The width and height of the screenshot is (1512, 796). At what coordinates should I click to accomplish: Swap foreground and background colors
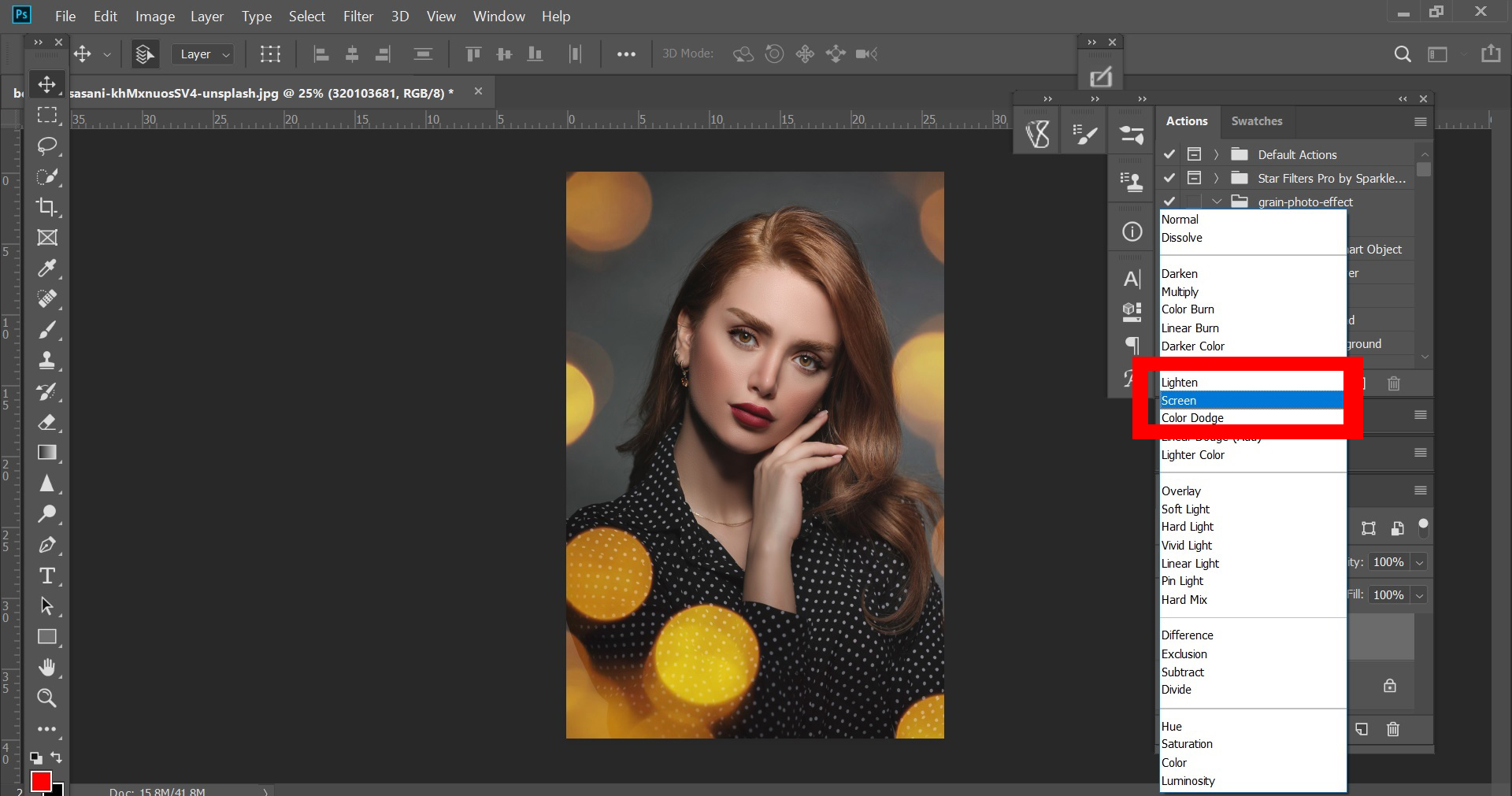(56, 757)
